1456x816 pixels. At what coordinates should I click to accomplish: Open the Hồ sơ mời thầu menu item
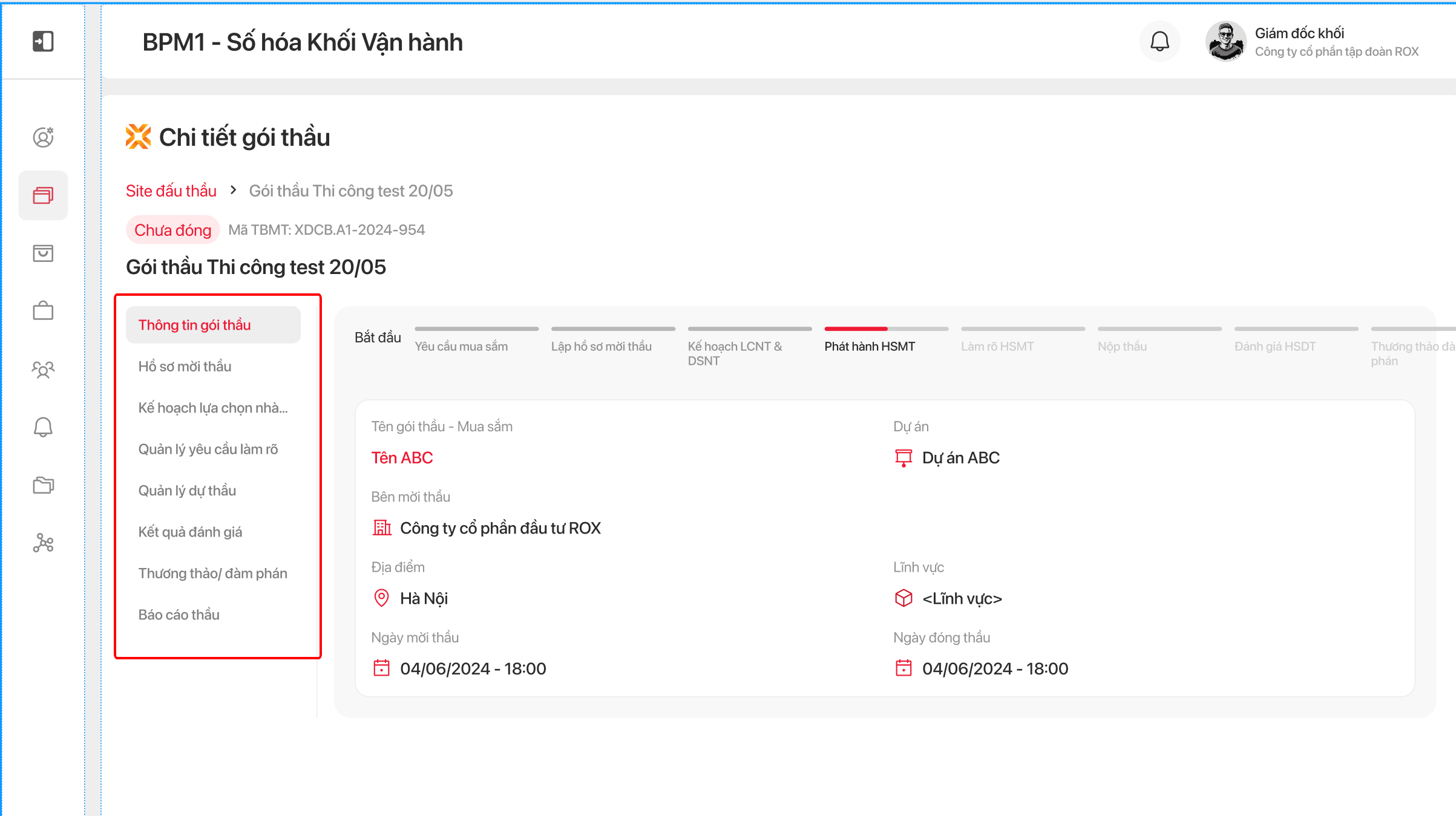(185, 367)
